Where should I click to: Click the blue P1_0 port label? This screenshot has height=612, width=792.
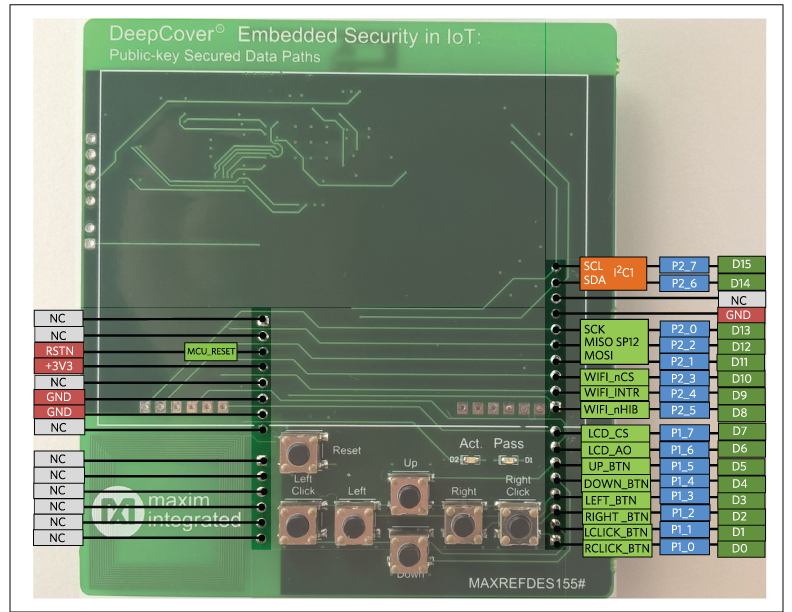(x=684, y=547)
